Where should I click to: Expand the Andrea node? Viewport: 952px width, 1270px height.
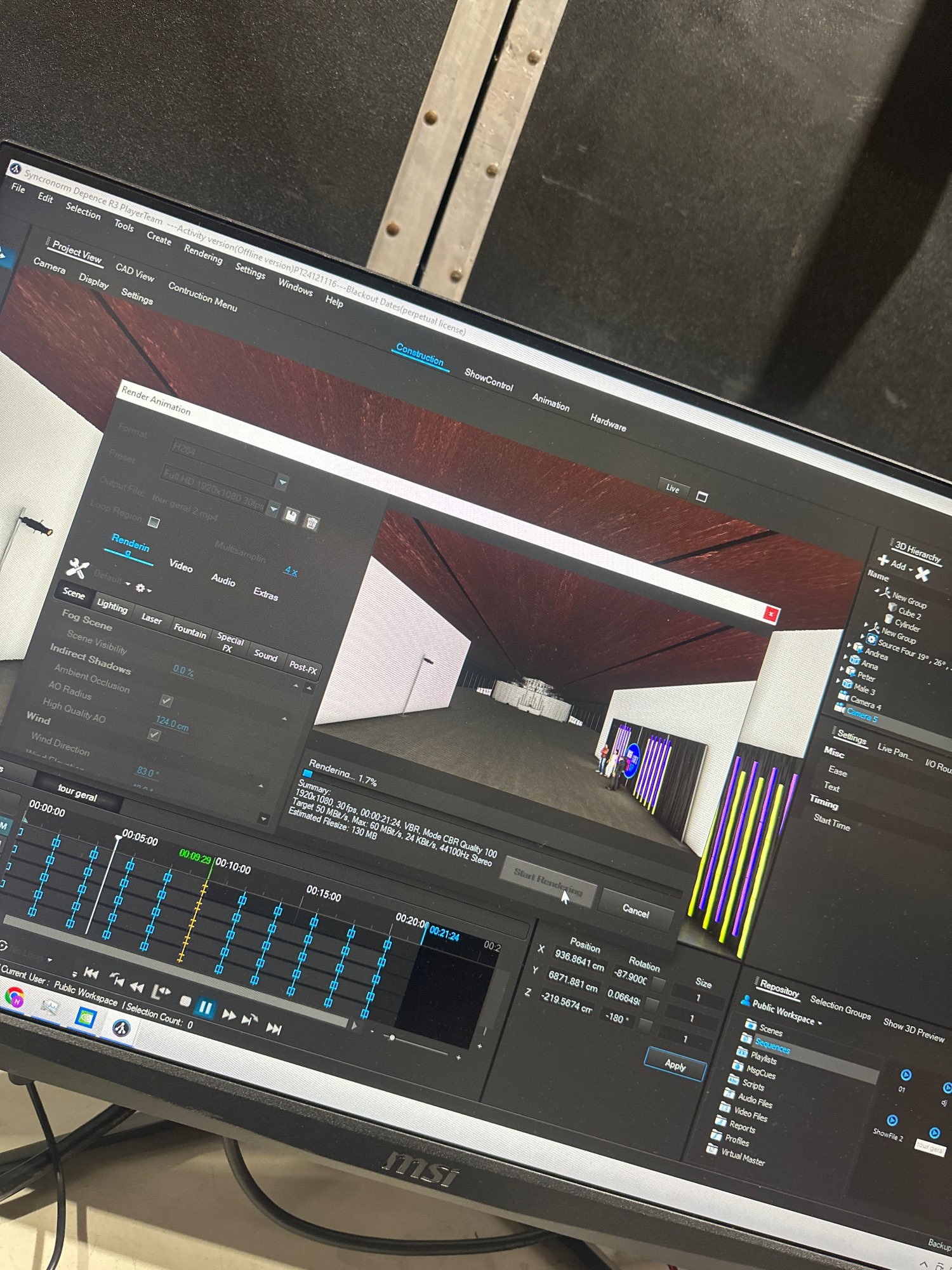coord(849,645)
